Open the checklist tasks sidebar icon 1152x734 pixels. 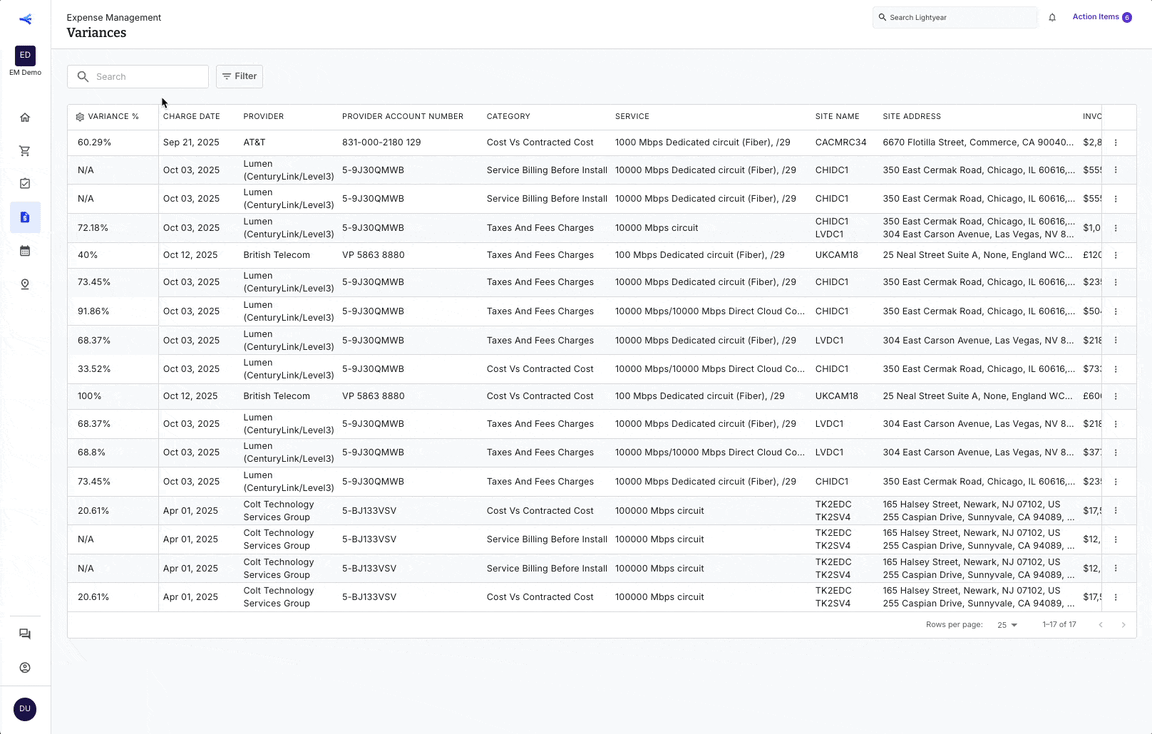pyautogui.click(x=25, y=184)
